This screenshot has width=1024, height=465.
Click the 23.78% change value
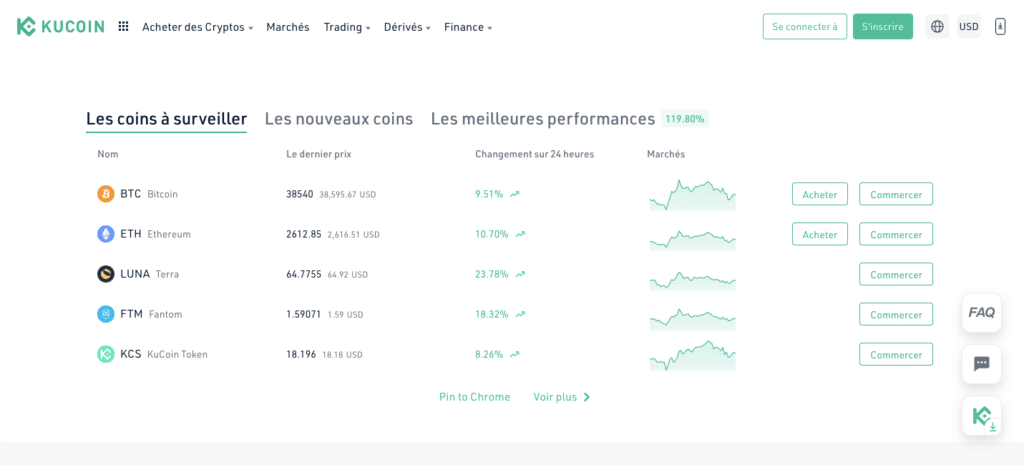[492, 274]
